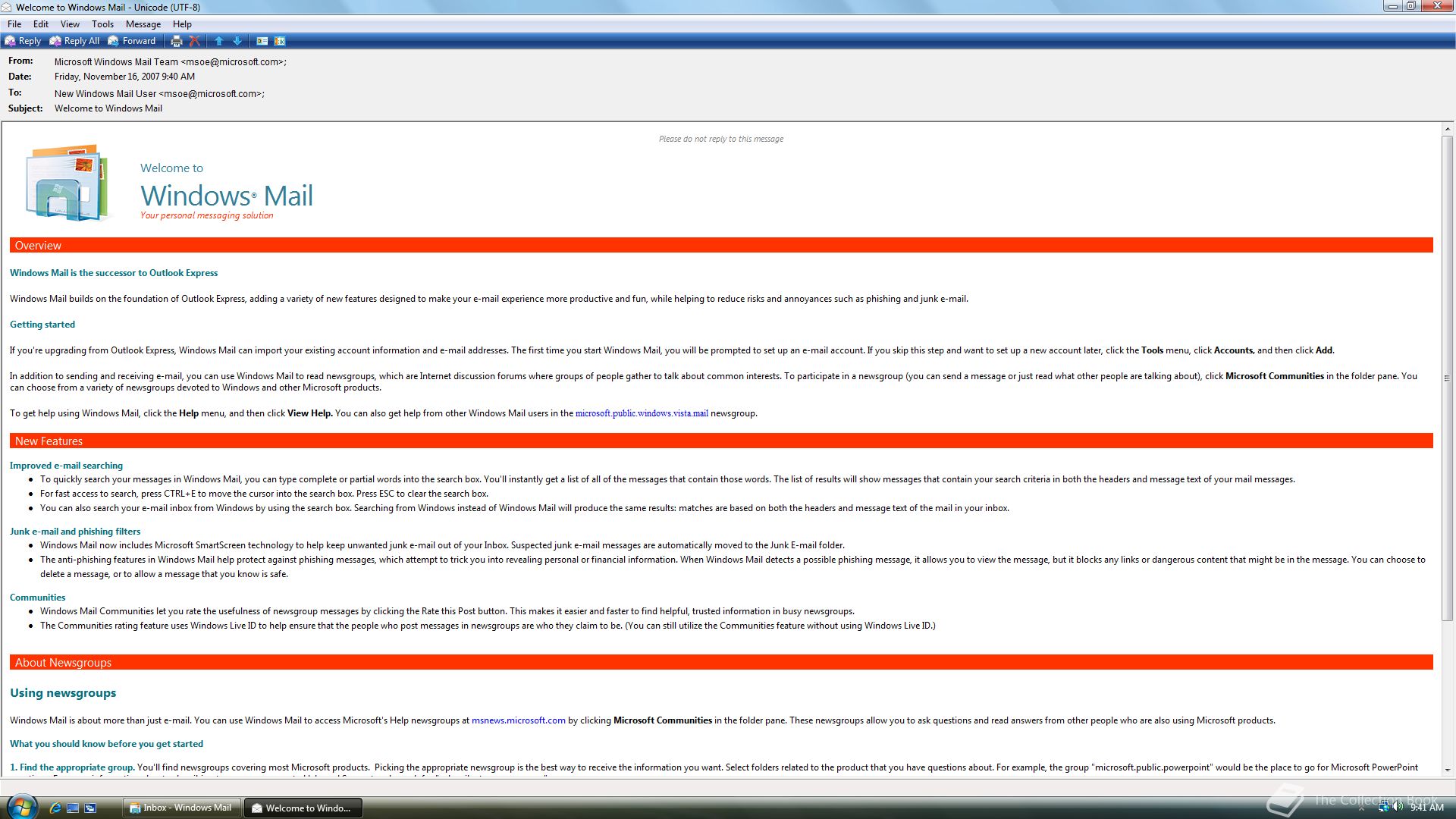1456x819 pixels.
Task: Click the 9:41 AM taskbar clock
Action: (x=1427, y=808)
